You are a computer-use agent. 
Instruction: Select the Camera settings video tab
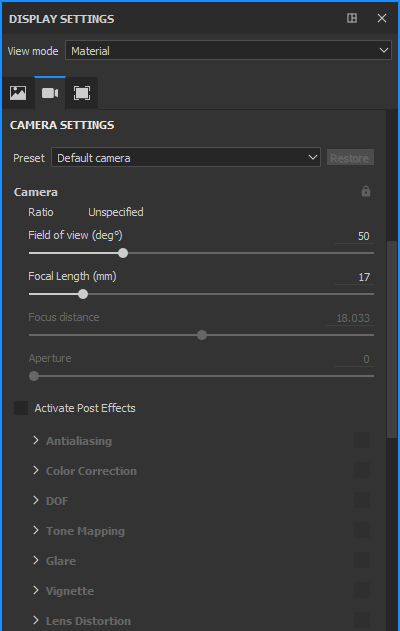50,93
